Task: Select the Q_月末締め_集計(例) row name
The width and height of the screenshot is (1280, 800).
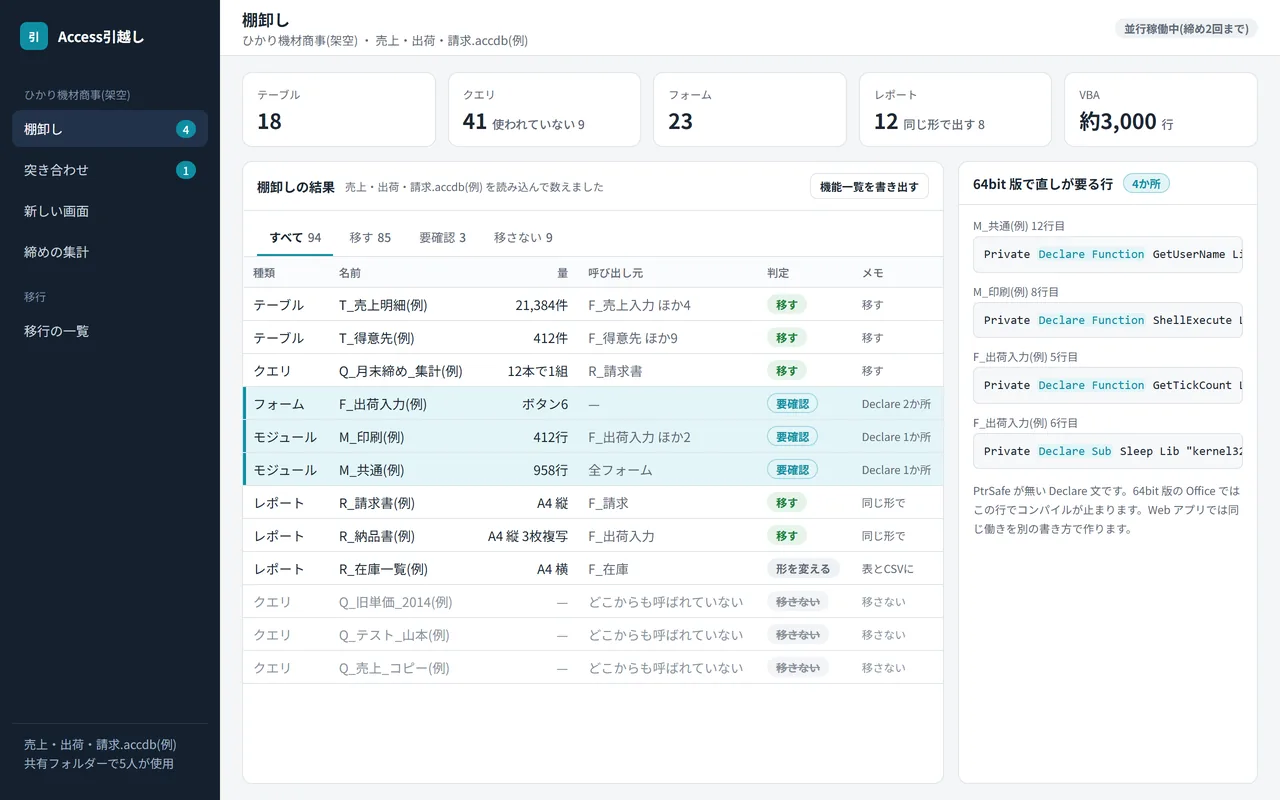Action: click(x=401, y=371)
